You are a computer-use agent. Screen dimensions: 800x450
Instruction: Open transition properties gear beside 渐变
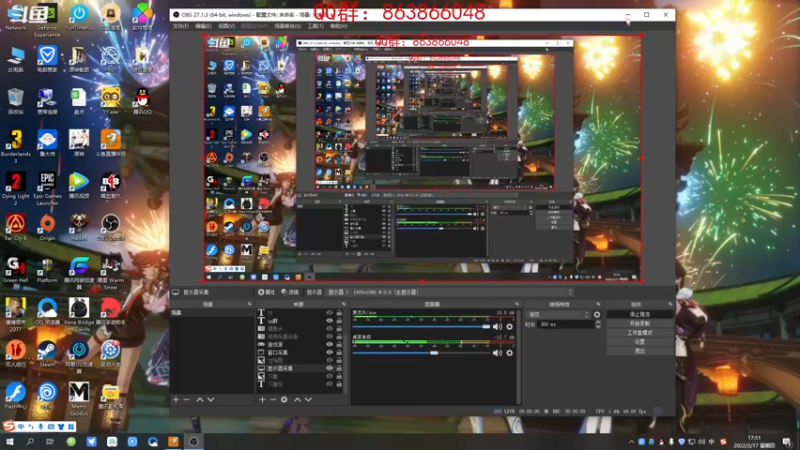click(597, 315)
